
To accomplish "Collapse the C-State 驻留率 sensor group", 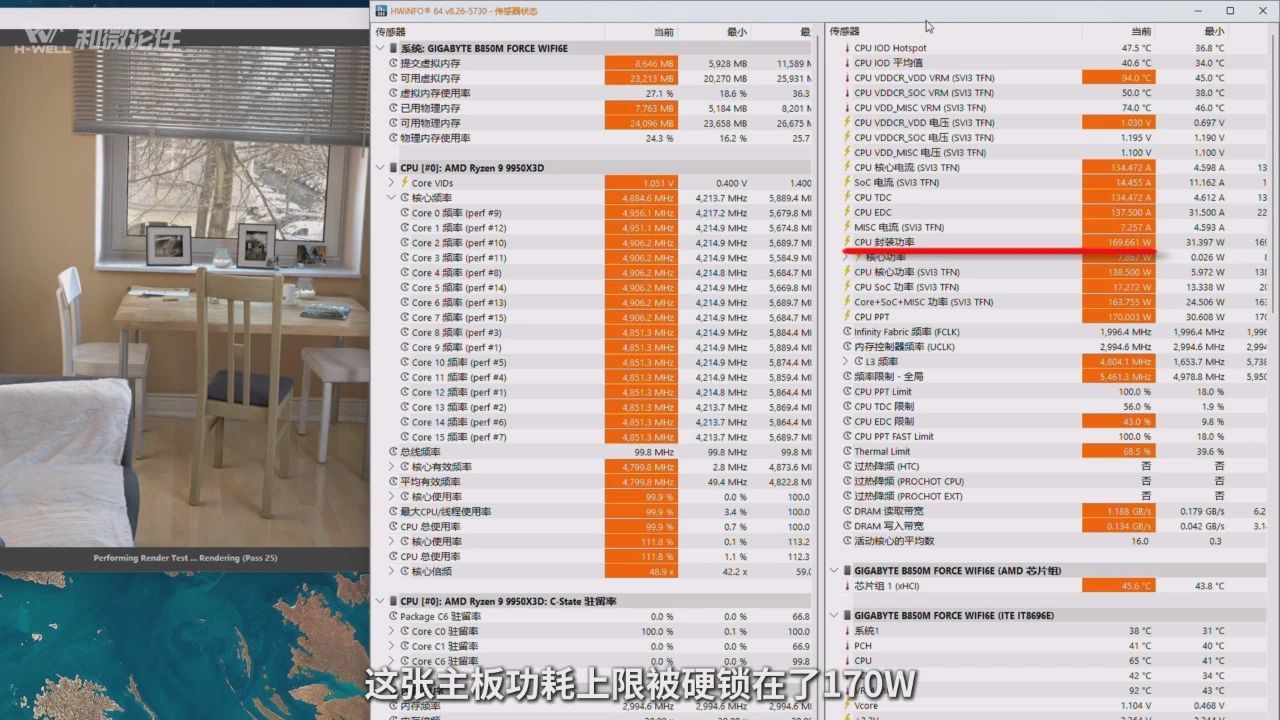I will coord(380,602).
